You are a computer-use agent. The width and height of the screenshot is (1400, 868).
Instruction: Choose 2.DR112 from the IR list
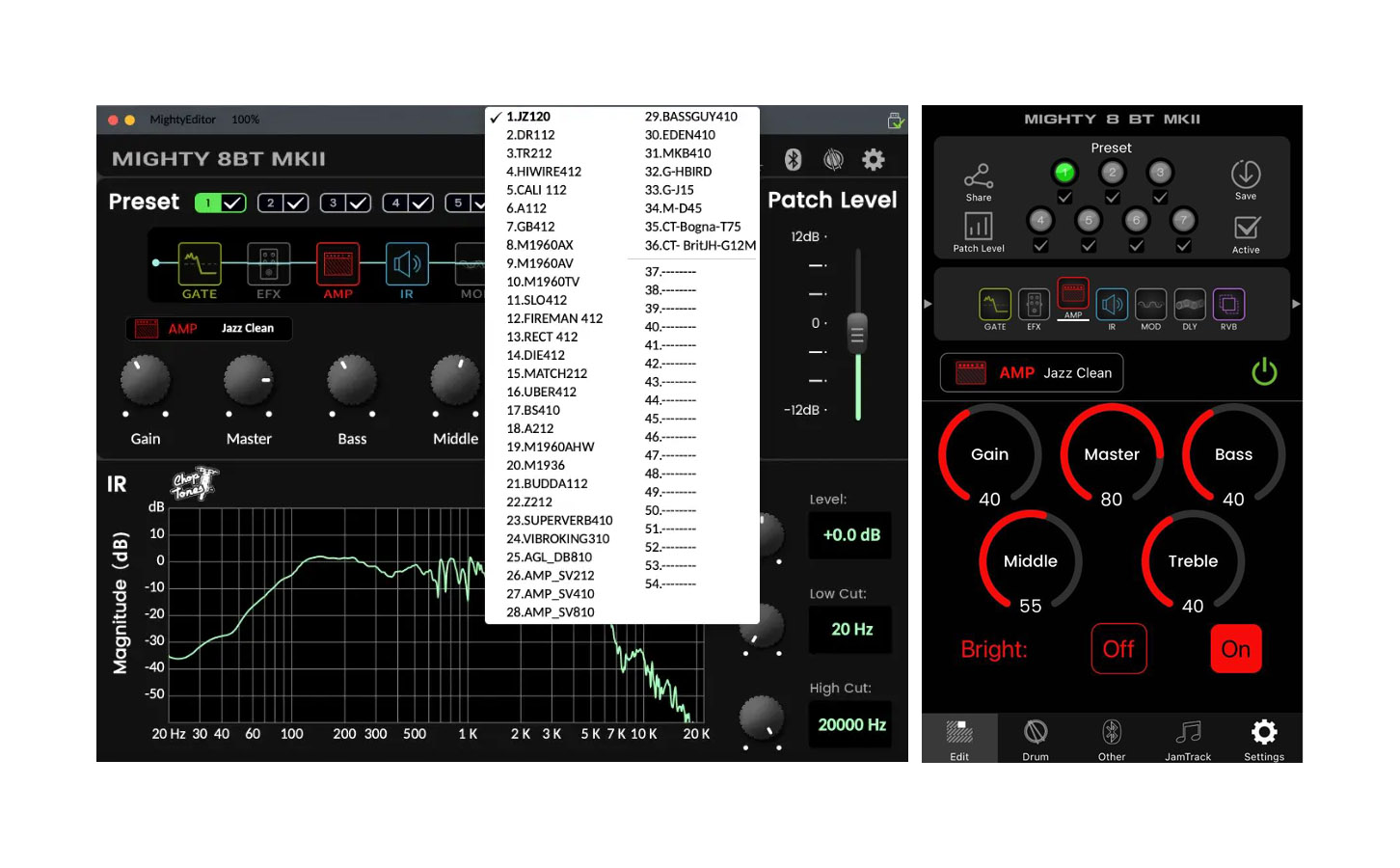(530, 135)
